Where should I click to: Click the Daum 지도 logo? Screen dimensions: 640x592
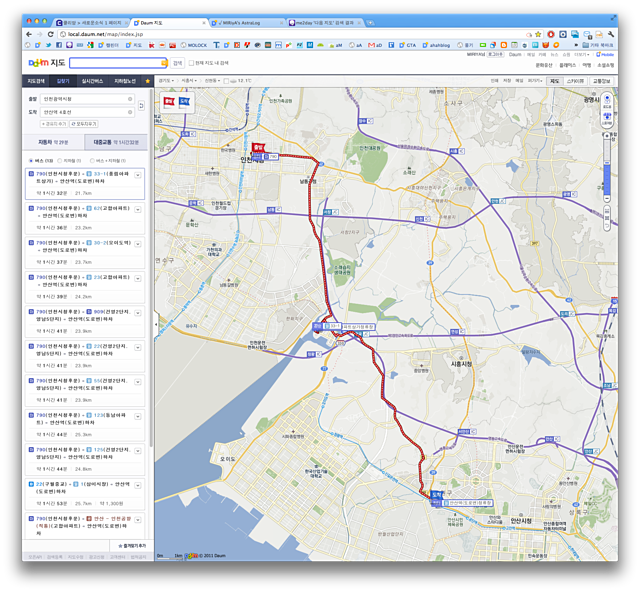(47, 62)
